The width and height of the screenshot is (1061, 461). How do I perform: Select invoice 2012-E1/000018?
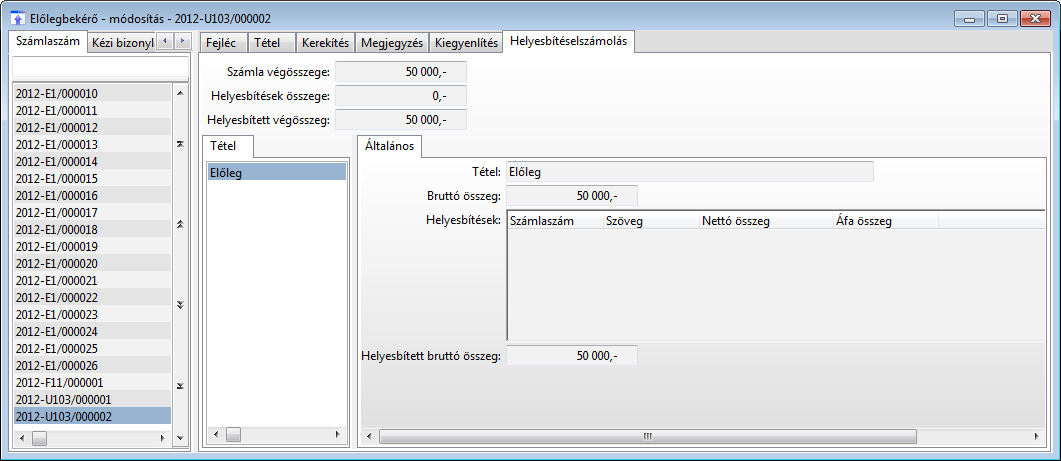92,229
